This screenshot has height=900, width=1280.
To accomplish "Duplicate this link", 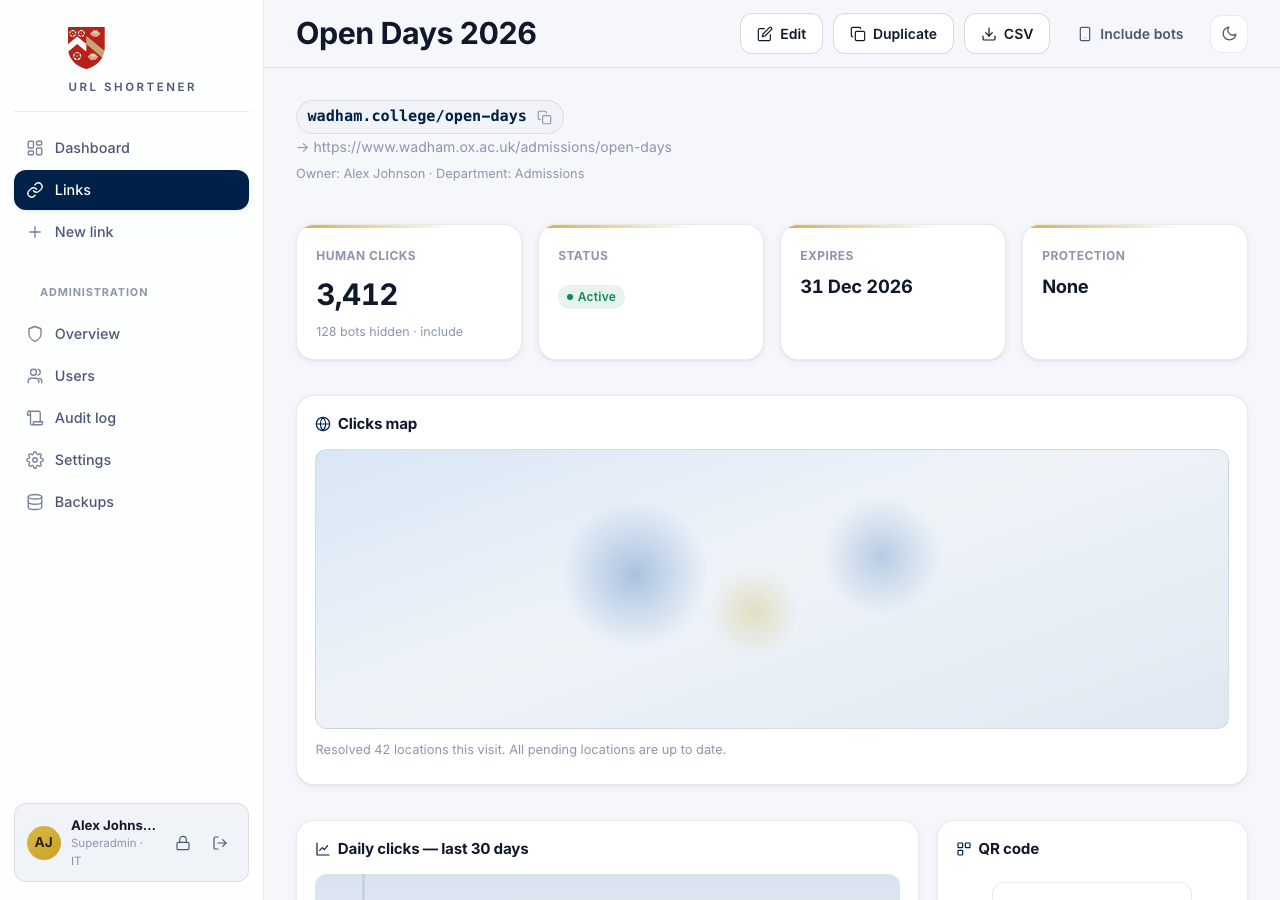I will [893, 34].
